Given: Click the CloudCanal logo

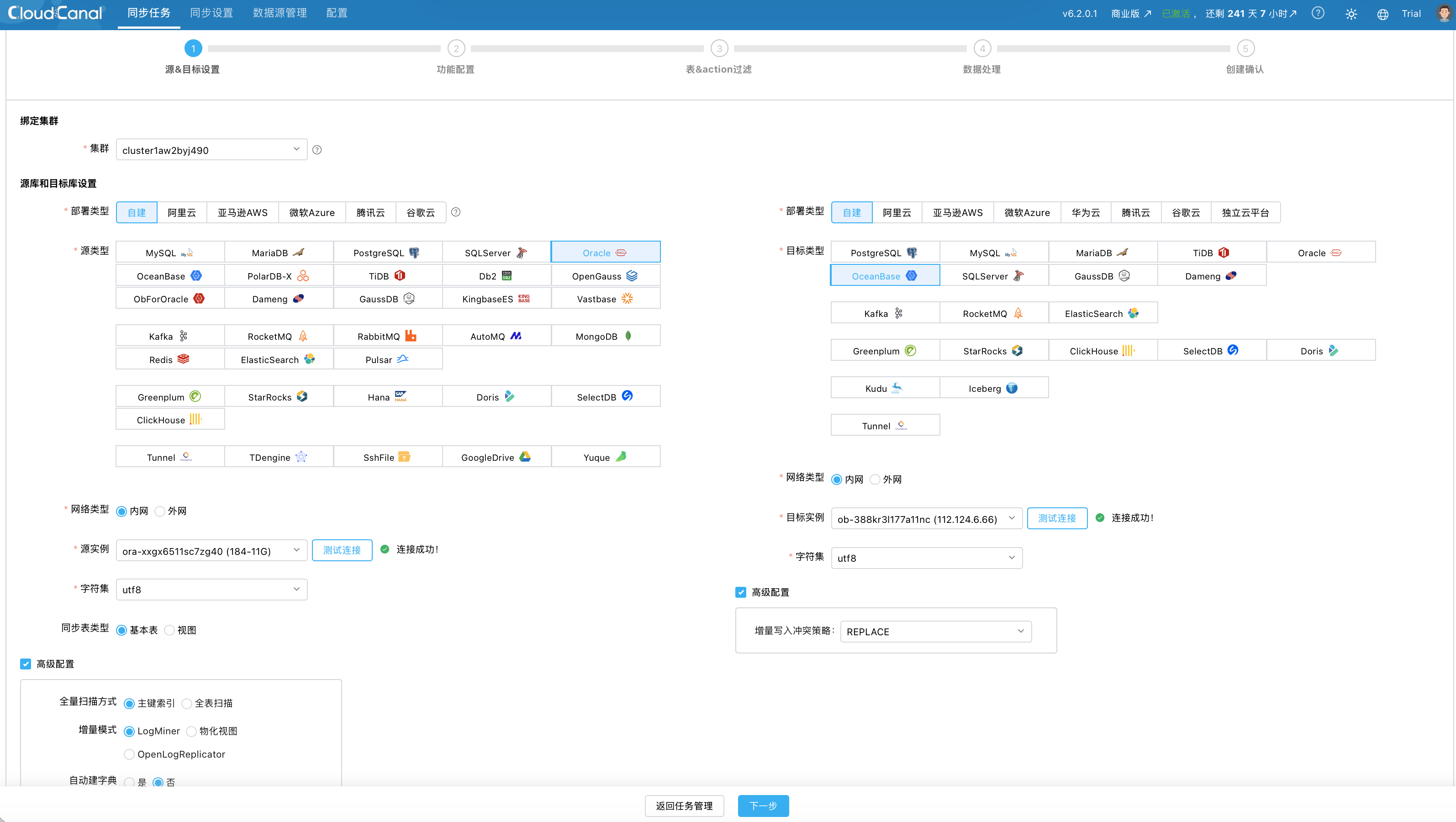Looking at the screenshot, I should (x=55, y=13).
